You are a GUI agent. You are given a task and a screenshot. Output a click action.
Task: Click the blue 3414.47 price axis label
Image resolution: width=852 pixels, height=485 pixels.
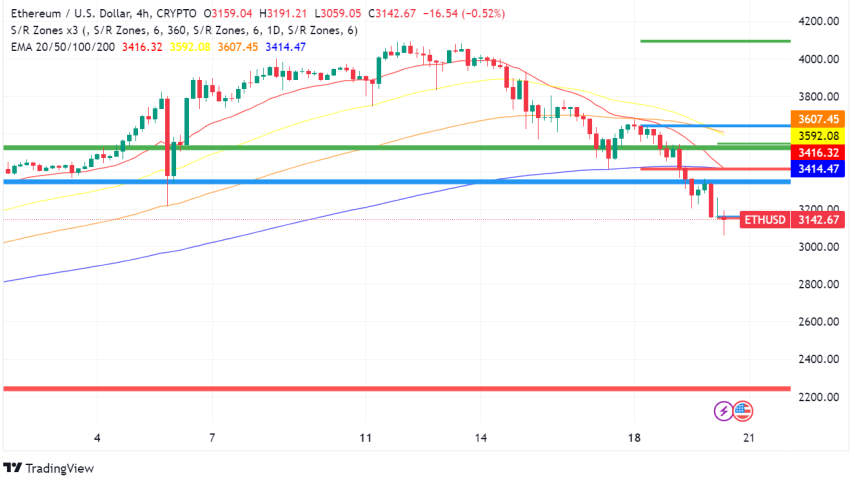(818, 169)
